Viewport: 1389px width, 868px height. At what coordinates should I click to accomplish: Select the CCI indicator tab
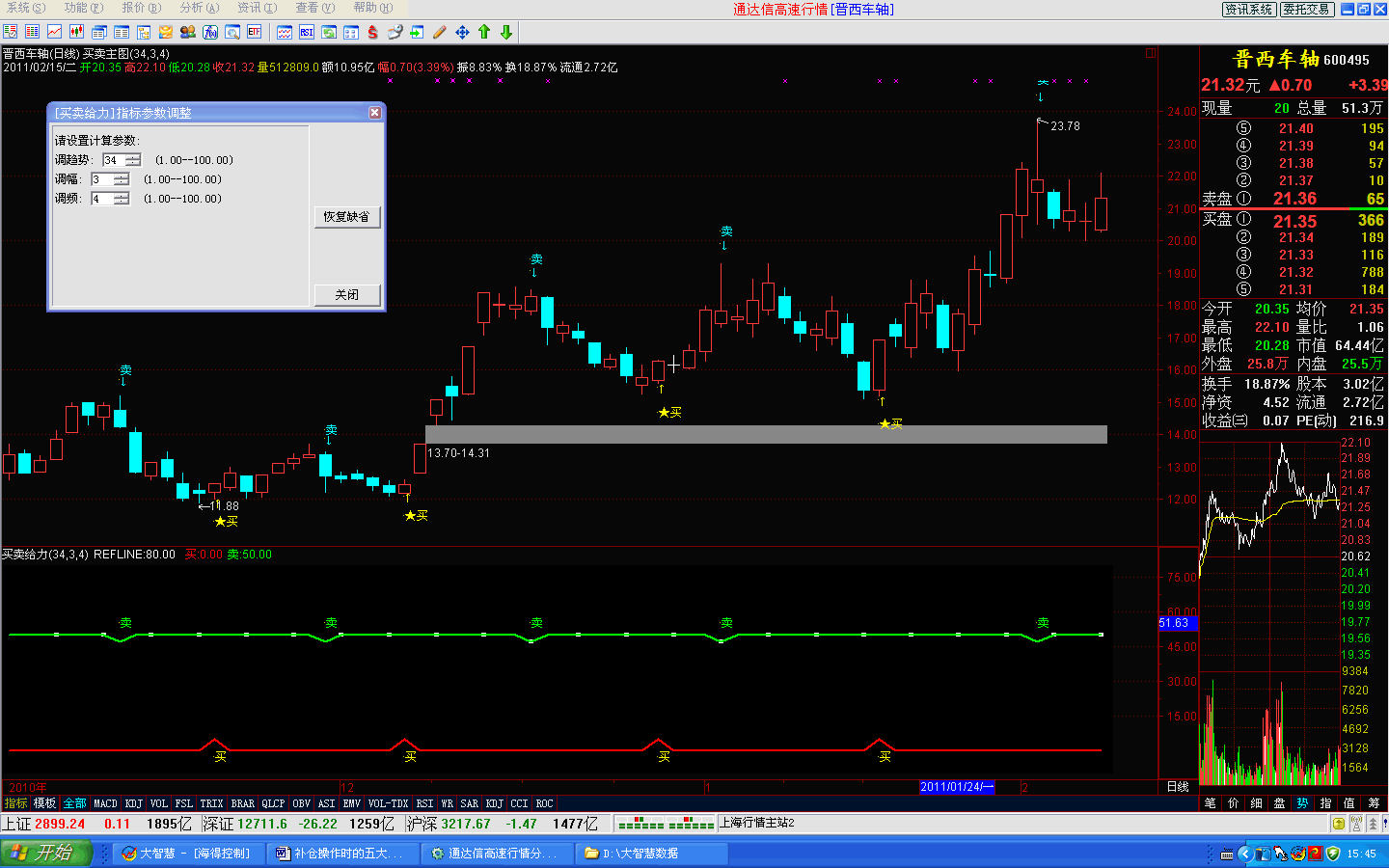[x=519, y=803]
